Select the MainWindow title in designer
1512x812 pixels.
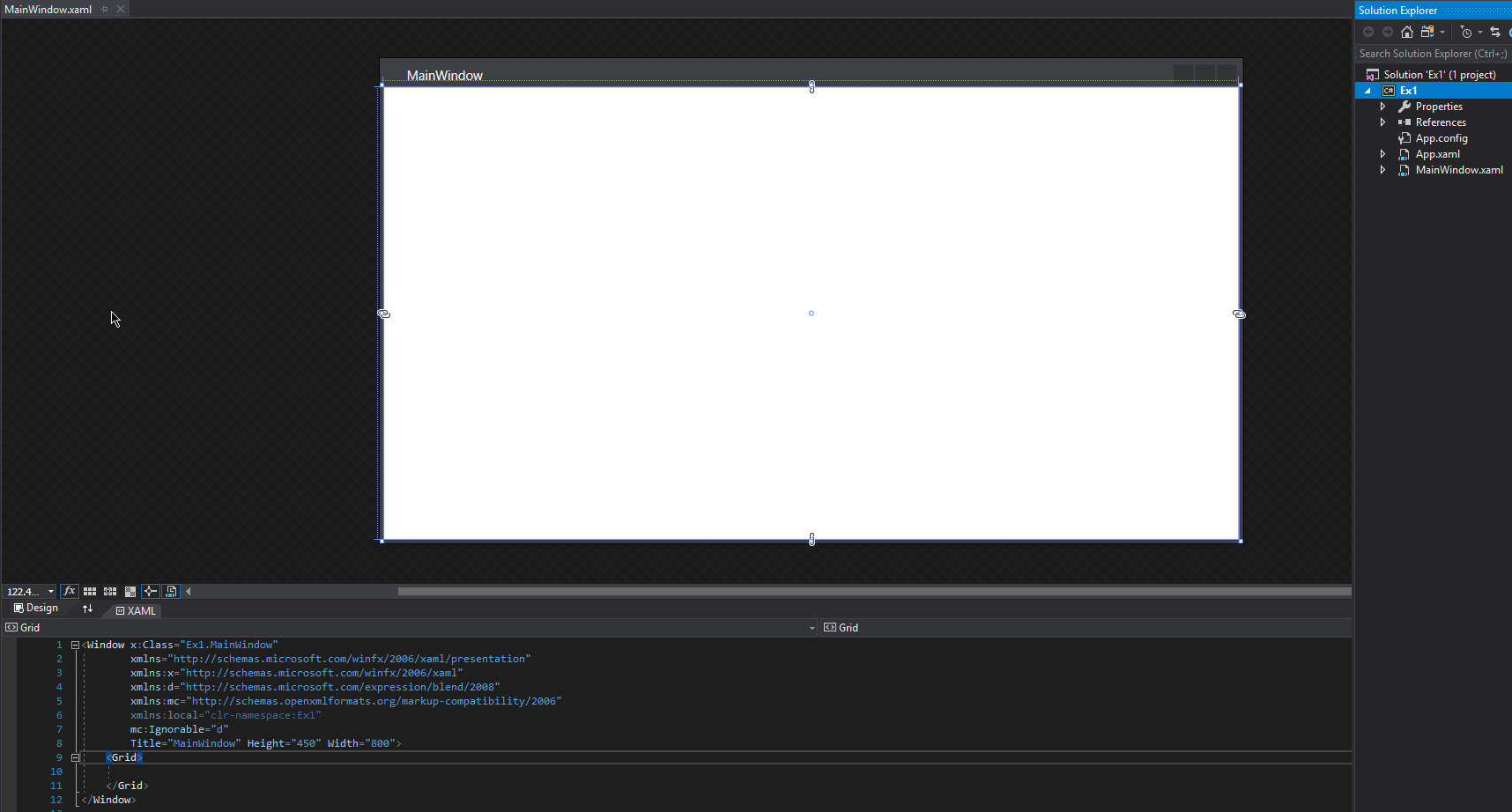(x=444, y=76)
